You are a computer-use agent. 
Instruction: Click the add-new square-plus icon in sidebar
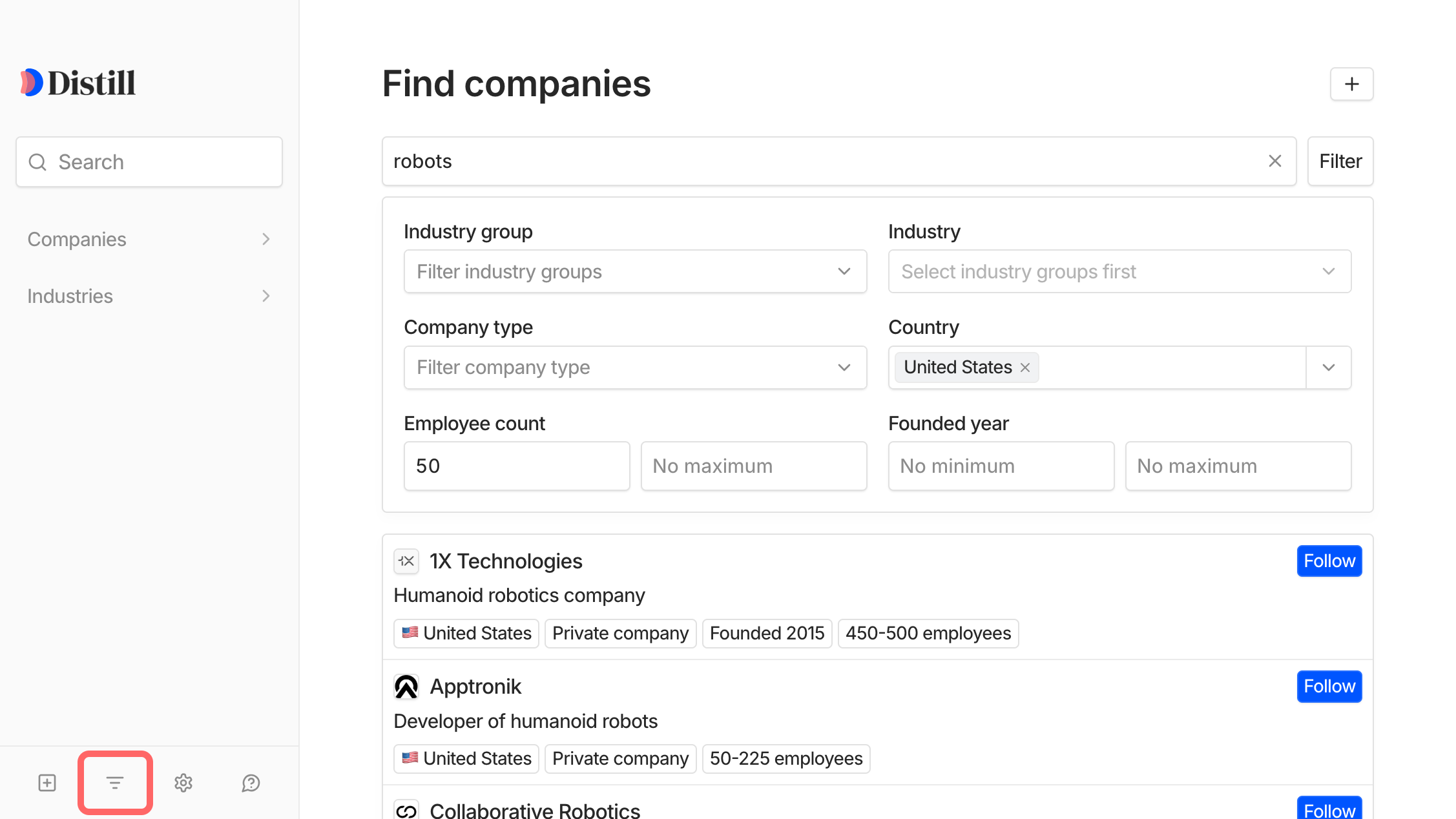47,782
